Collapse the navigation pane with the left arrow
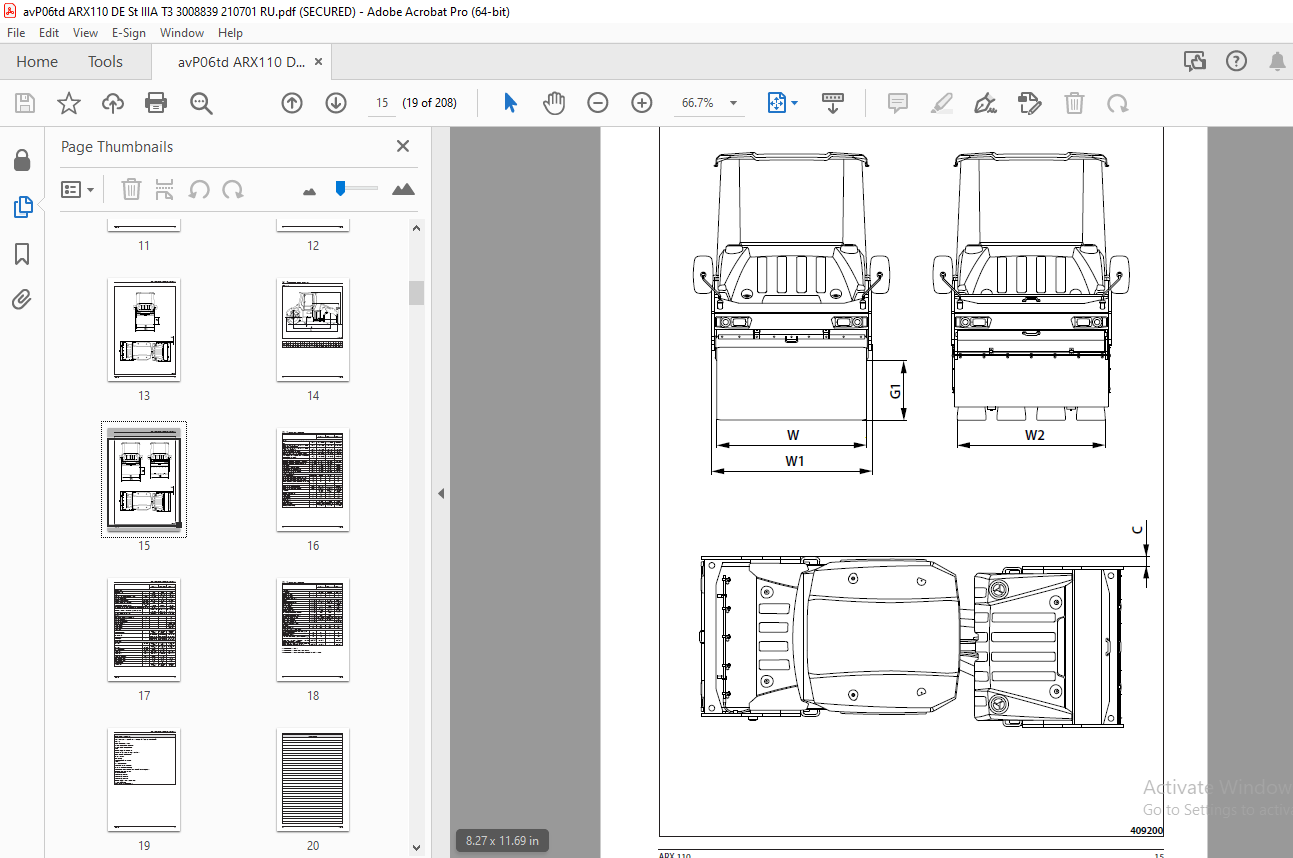1293x858 pixels. tap(441, 493)
